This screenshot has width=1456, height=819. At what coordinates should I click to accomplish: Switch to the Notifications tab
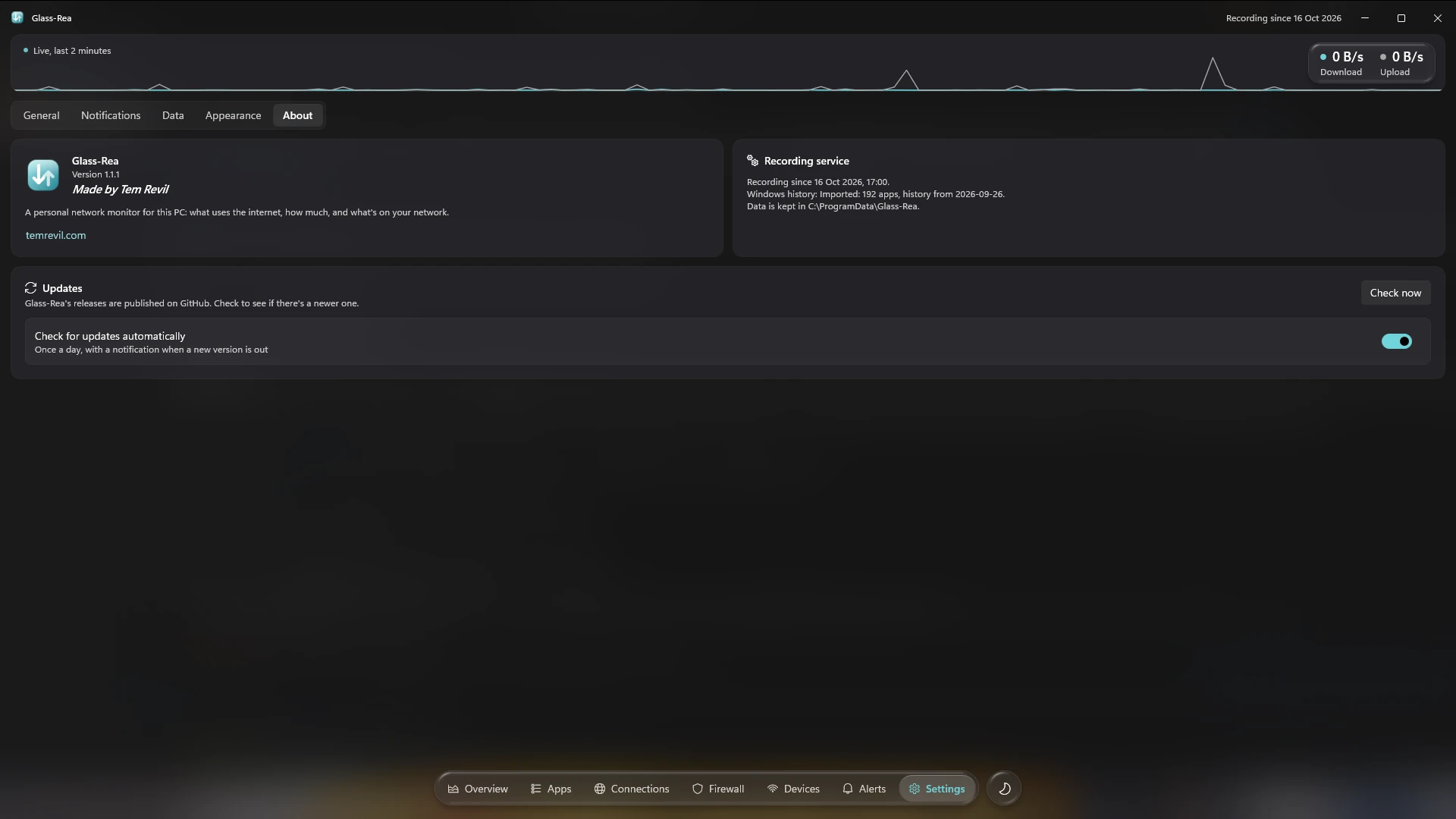(111, 115)
